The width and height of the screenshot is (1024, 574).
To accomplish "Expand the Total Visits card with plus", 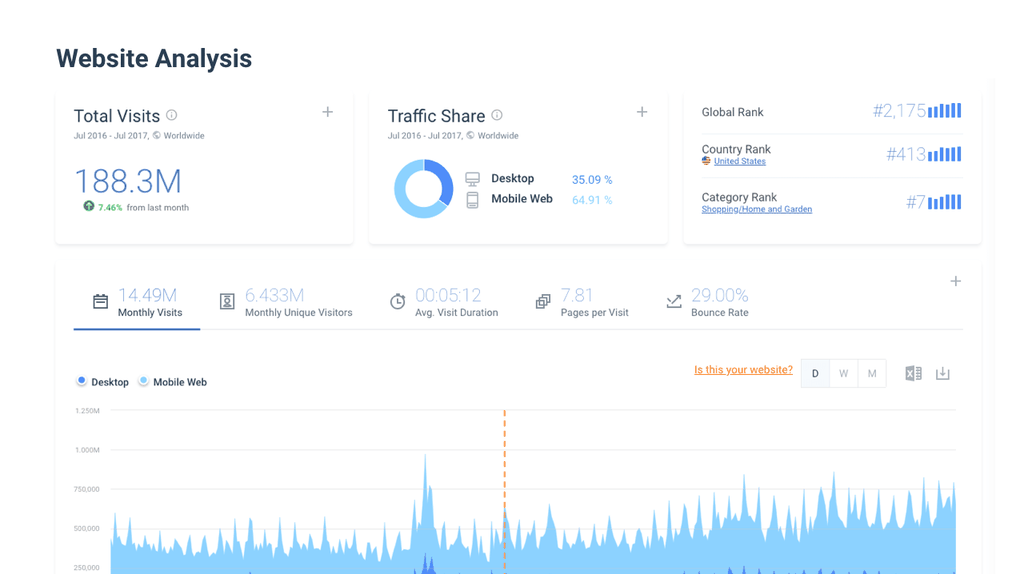I will (327, 112).
